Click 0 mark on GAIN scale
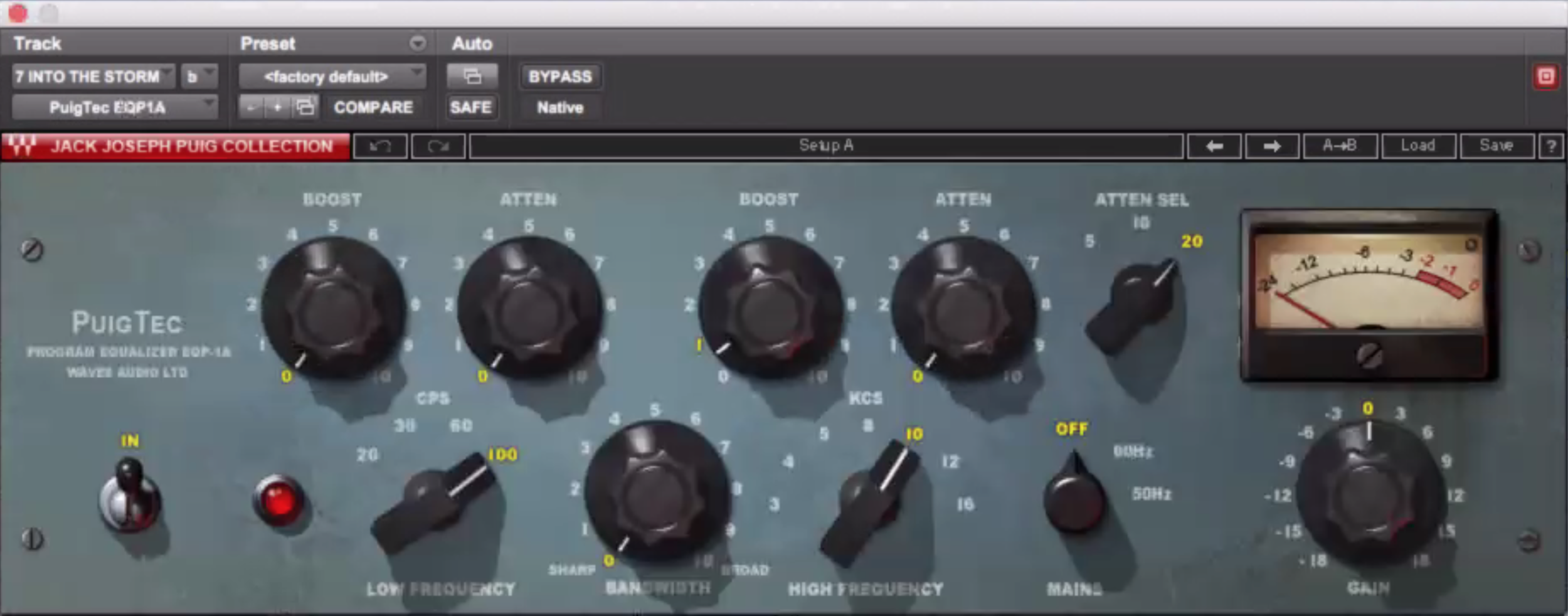The height and width of the screenshot is (616, 1568). pos(1368,408)
